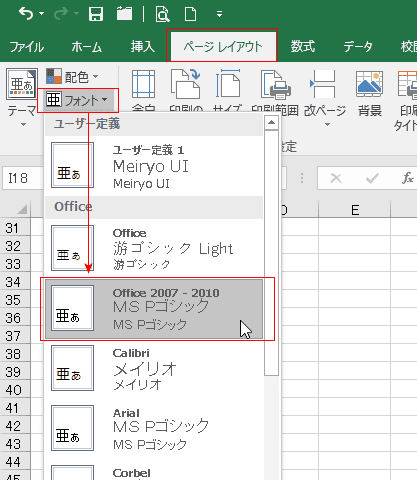Viewport: 417px width, 480px height.
Task: Switch to the Formulas (数式) tab
Action: pyautogui.click(x=302, y=46)
